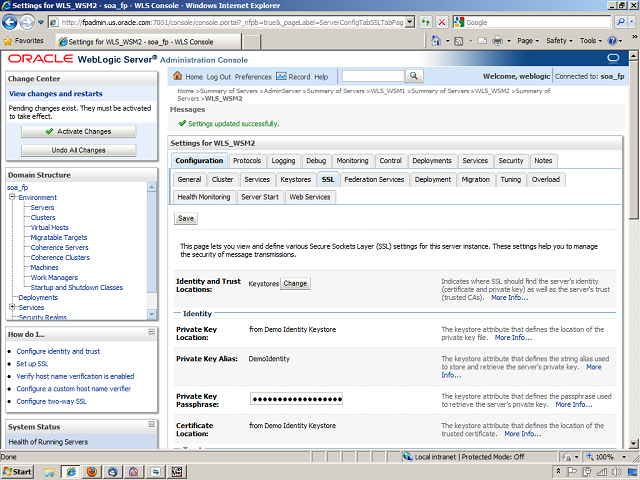Click the Private Key Passphrase field
Viewport: 640px width, 480px height.
coord(295,398)
